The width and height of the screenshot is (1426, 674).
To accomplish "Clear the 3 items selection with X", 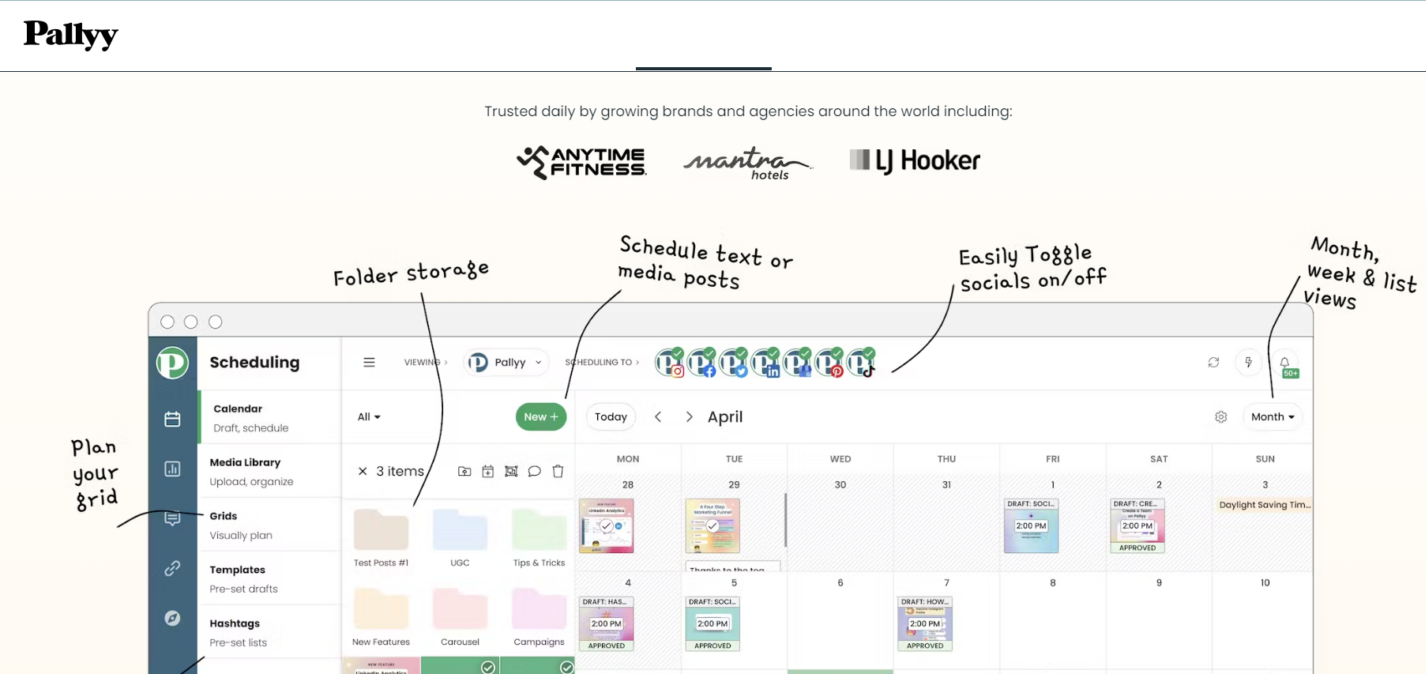I will [x=363, y=471].
